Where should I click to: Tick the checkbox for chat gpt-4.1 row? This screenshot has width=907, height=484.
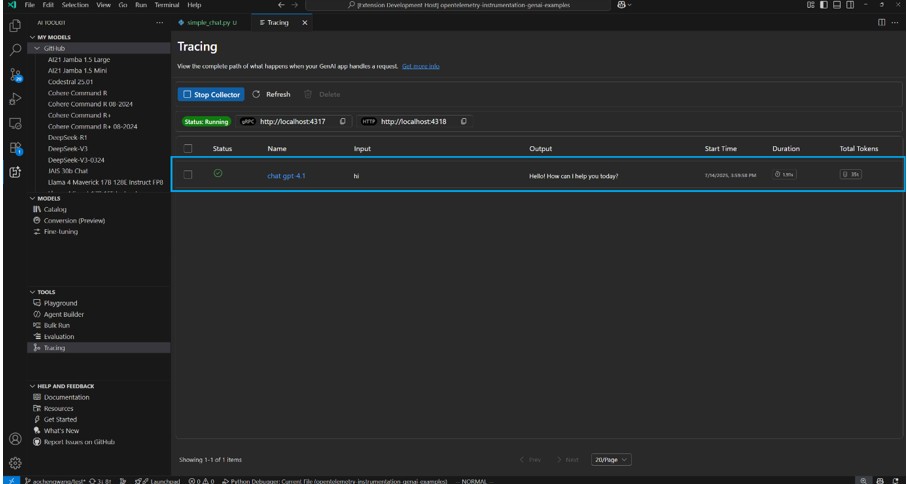187,175
